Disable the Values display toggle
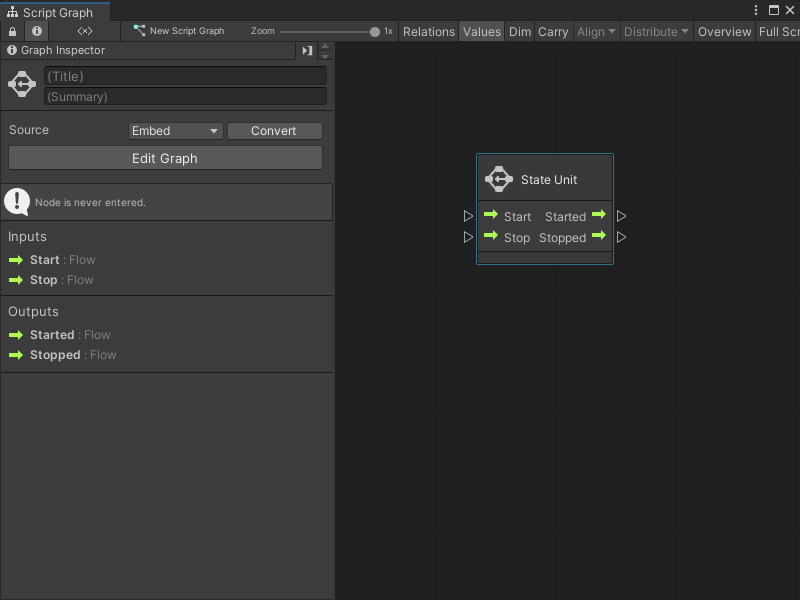The image size is (800, 600). [482, 31]
